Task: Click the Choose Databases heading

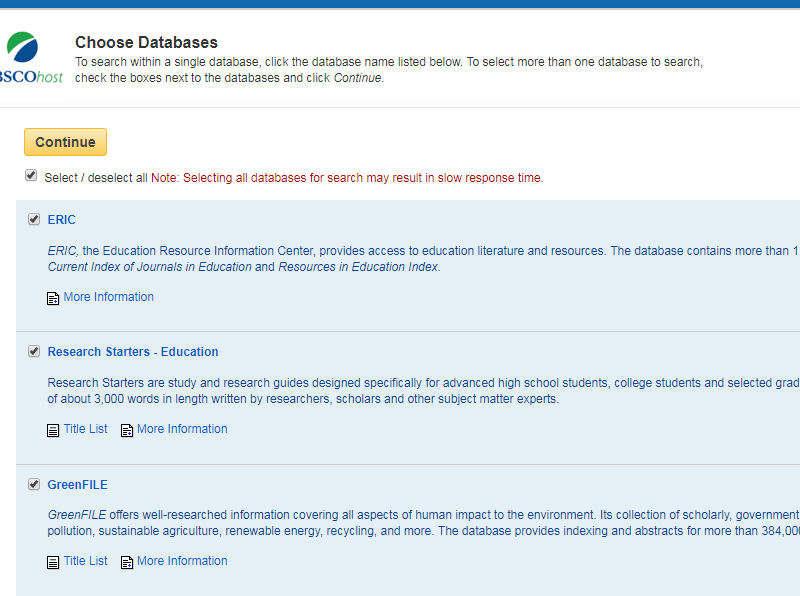Action: [x=146, y=42]
